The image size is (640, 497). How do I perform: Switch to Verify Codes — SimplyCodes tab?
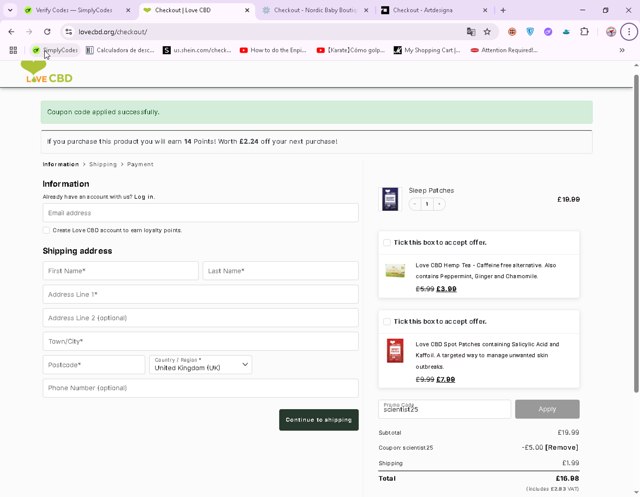point(73,10)
